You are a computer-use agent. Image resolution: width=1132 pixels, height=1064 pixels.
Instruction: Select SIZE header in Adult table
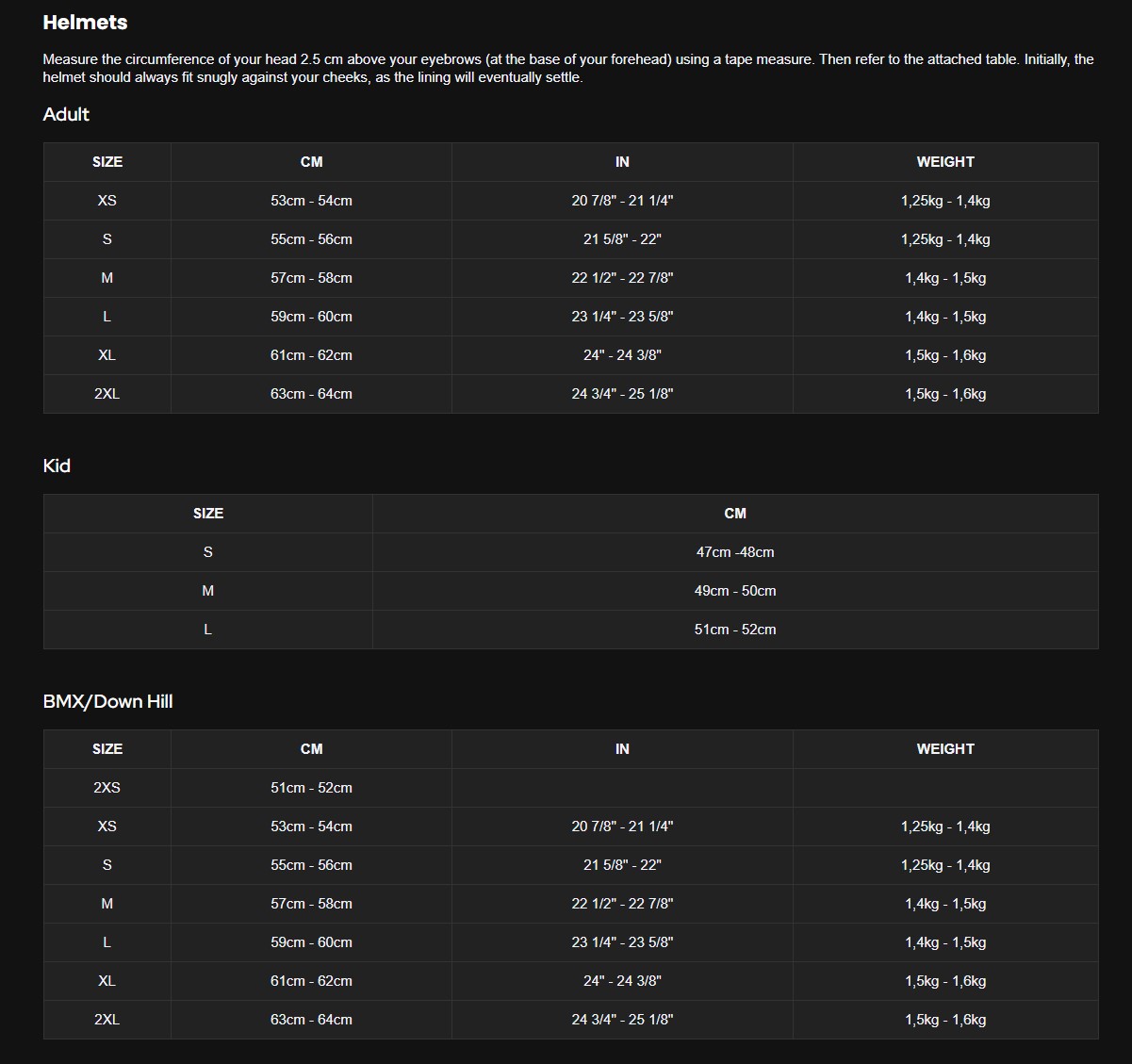107,162
